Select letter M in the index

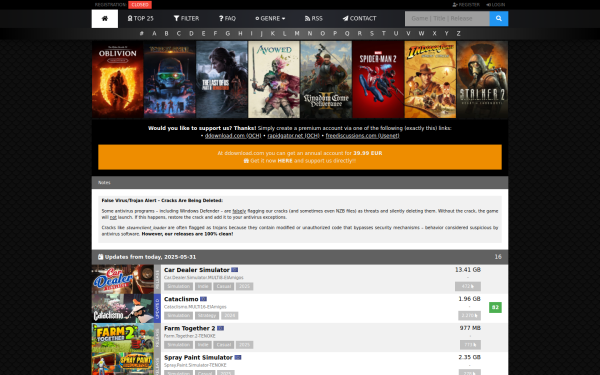pyautogui.click(x=297, y=34)
